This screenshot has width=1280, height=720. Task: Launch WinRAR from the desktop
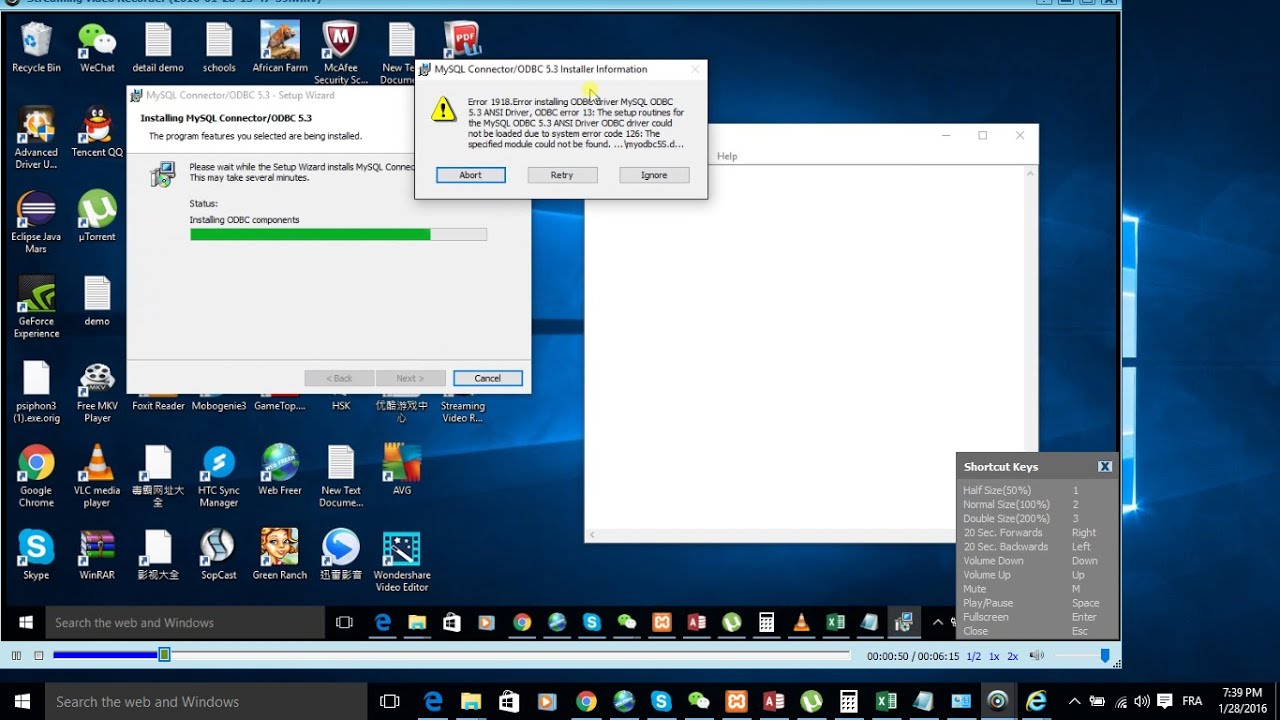[x=97, y=554]
